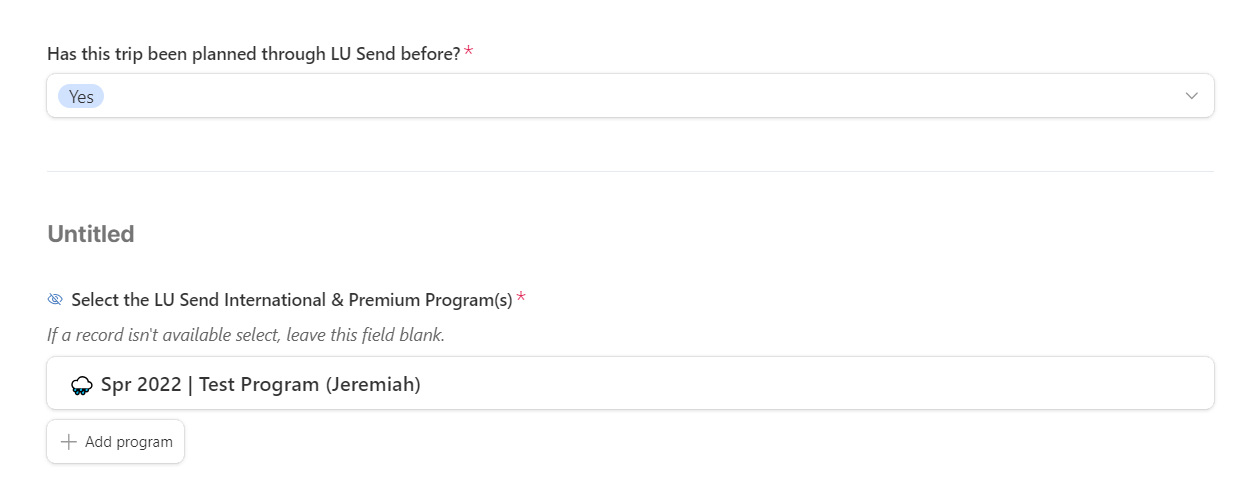Click the 'Select the LU Send International' field label
Image resolution: width=1259 pixels, height=495 pixels.
coord(292,300)
